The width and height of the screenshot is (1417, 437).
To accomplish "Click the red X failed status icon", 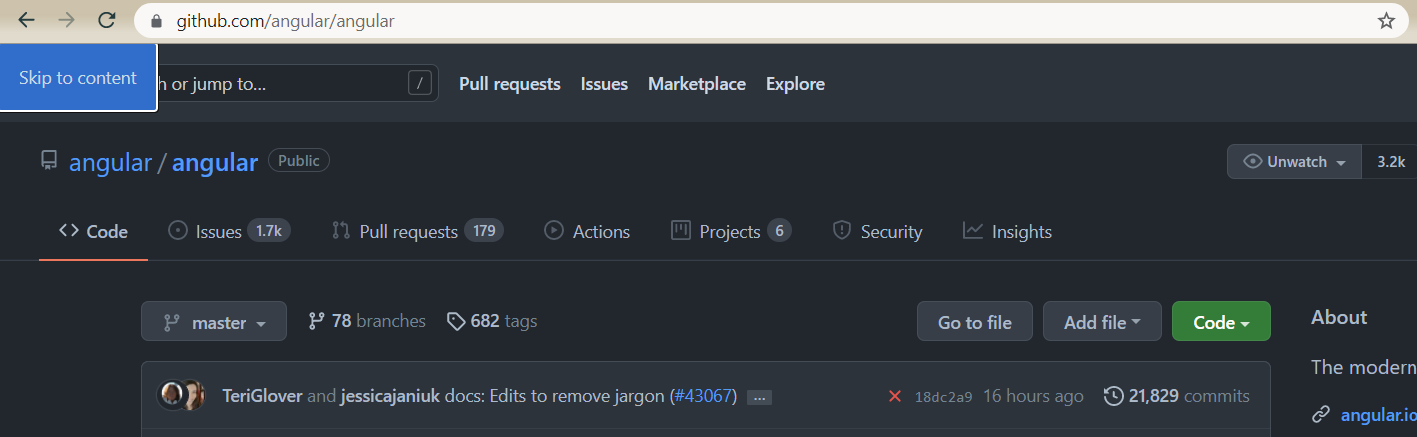I will [895, 397].
